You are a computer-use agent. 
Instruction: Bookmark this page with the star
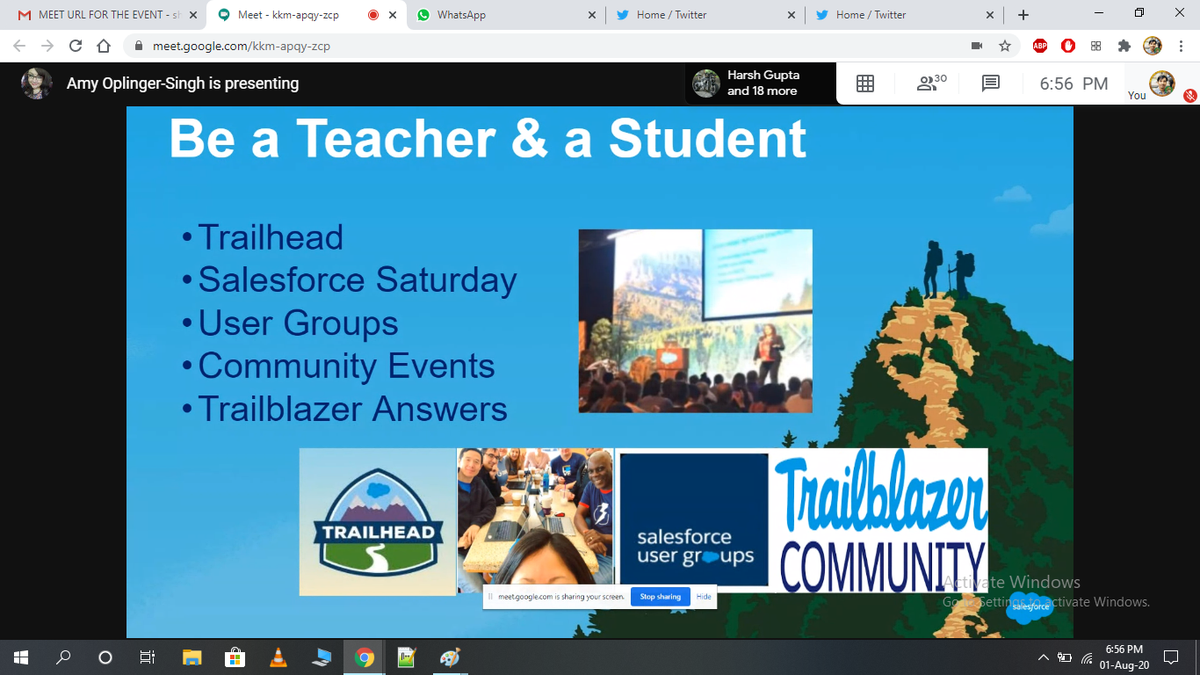click(x=1003, y=46)
